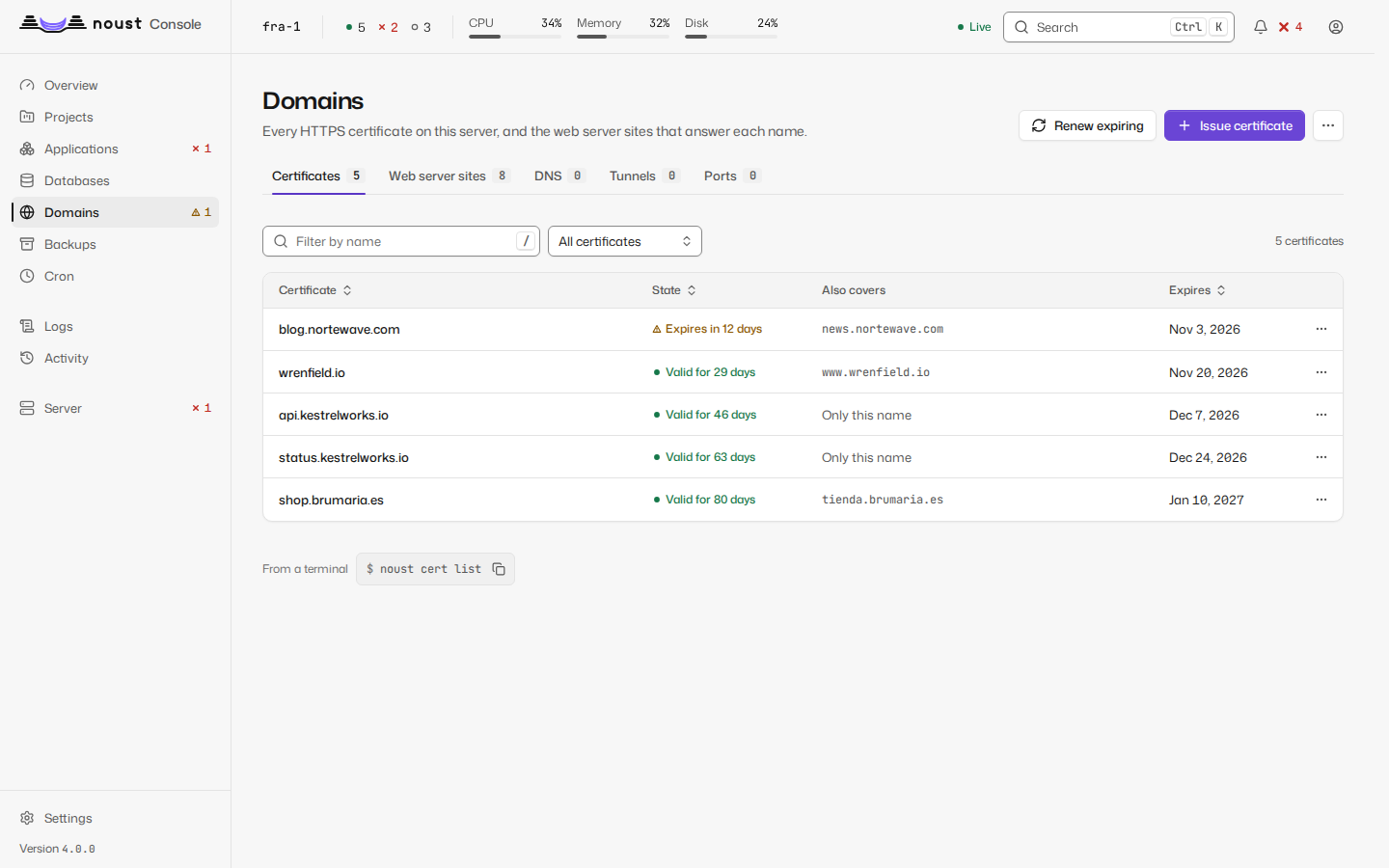Screen dimensions: 1389x868
Task: Open row actions for blog.nortewave.com
Action: coord(1321,329)
